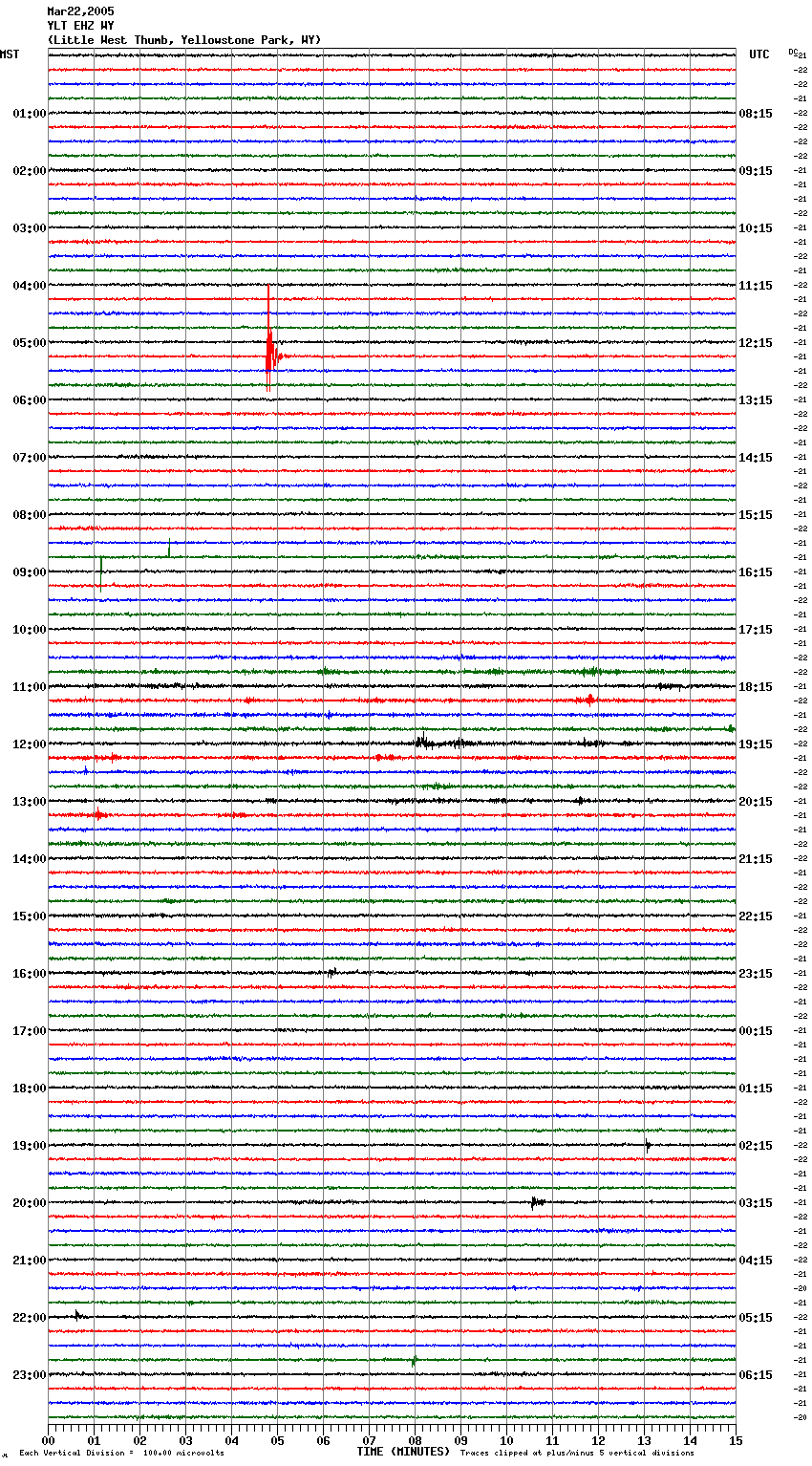The width and height of the screenshot is (812, 1466).
Task: Click the 22:15 UTC time label
Action: (x=756, y=916)
